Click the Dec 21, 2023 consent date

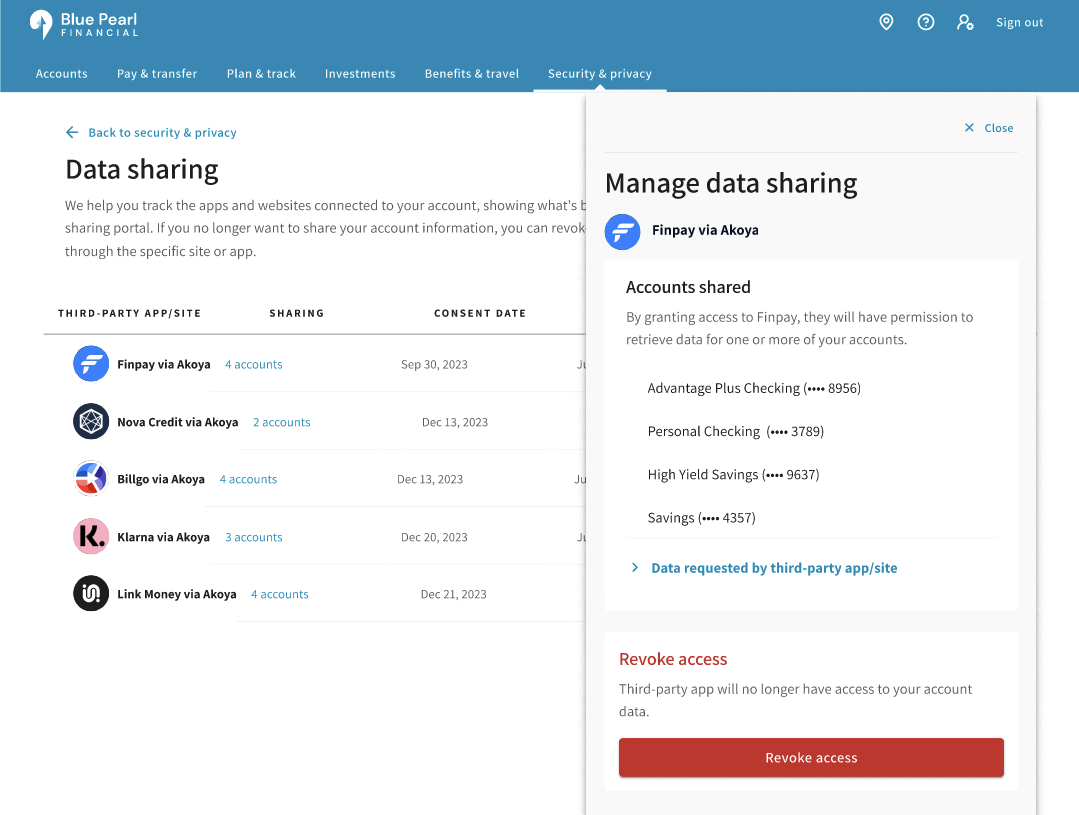(453, 594)
